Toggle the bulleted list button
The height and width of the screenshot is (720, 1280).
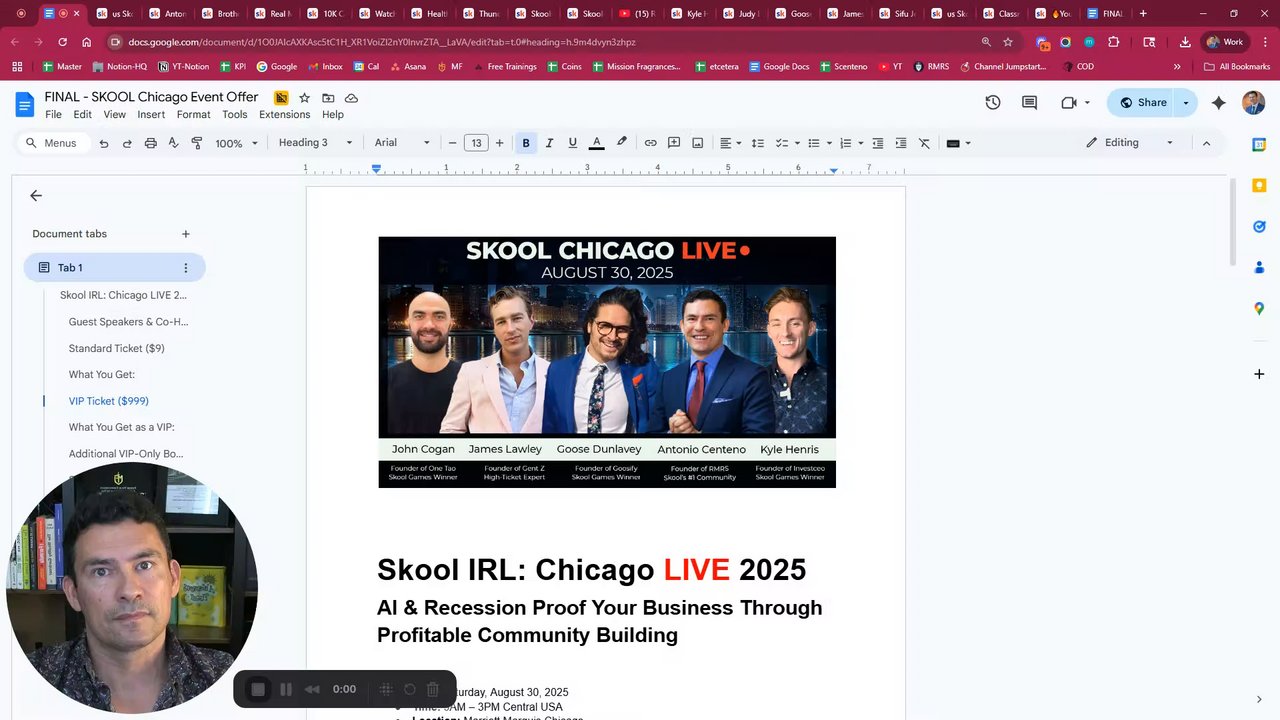(814, 143)
